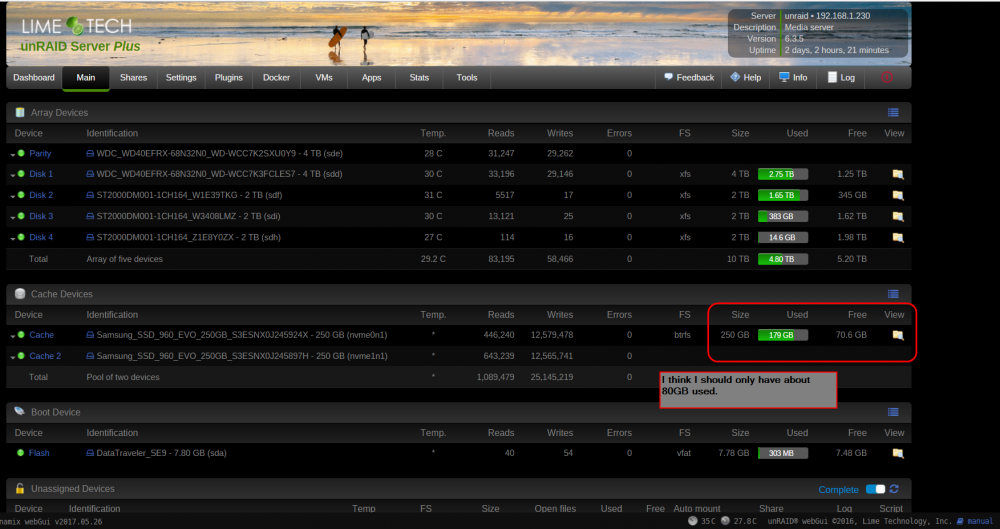Open the Disk 1 device link
This screenshot has width=1000, height=529.
[x=41, y=174]
